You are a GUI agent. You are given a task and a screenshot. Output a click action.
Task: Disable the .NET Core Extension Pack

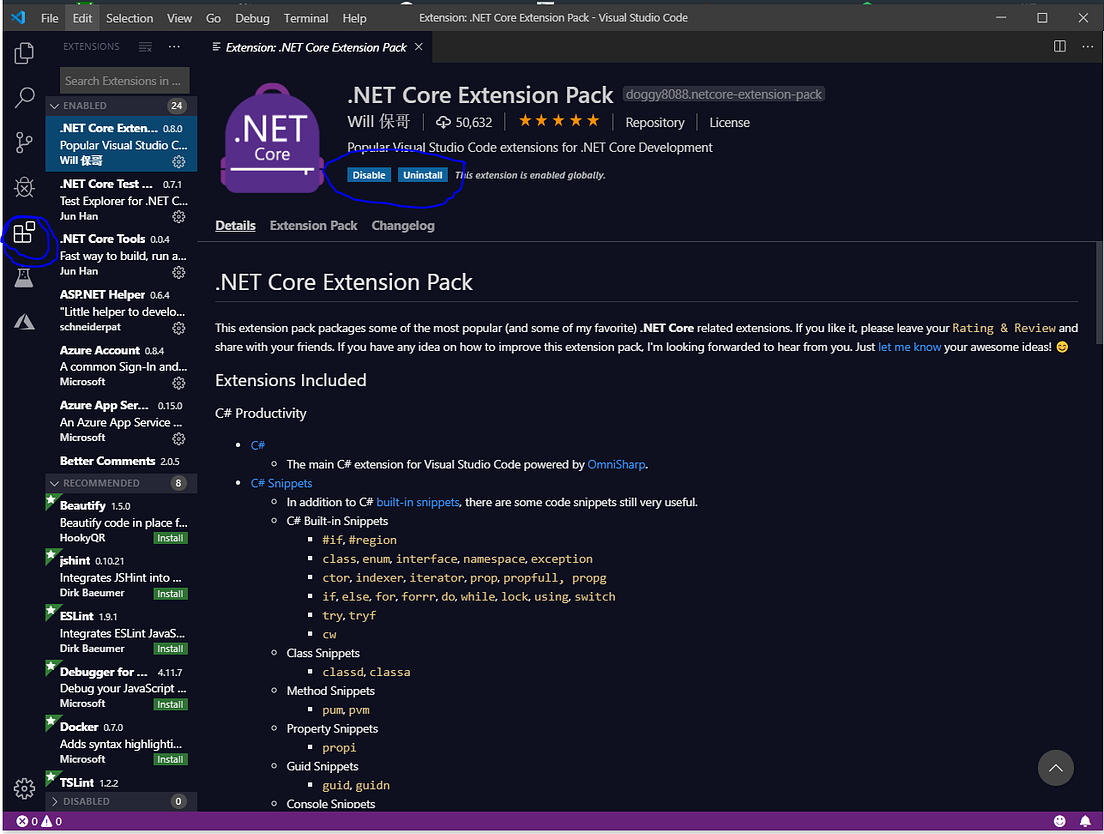click(369, 174)
